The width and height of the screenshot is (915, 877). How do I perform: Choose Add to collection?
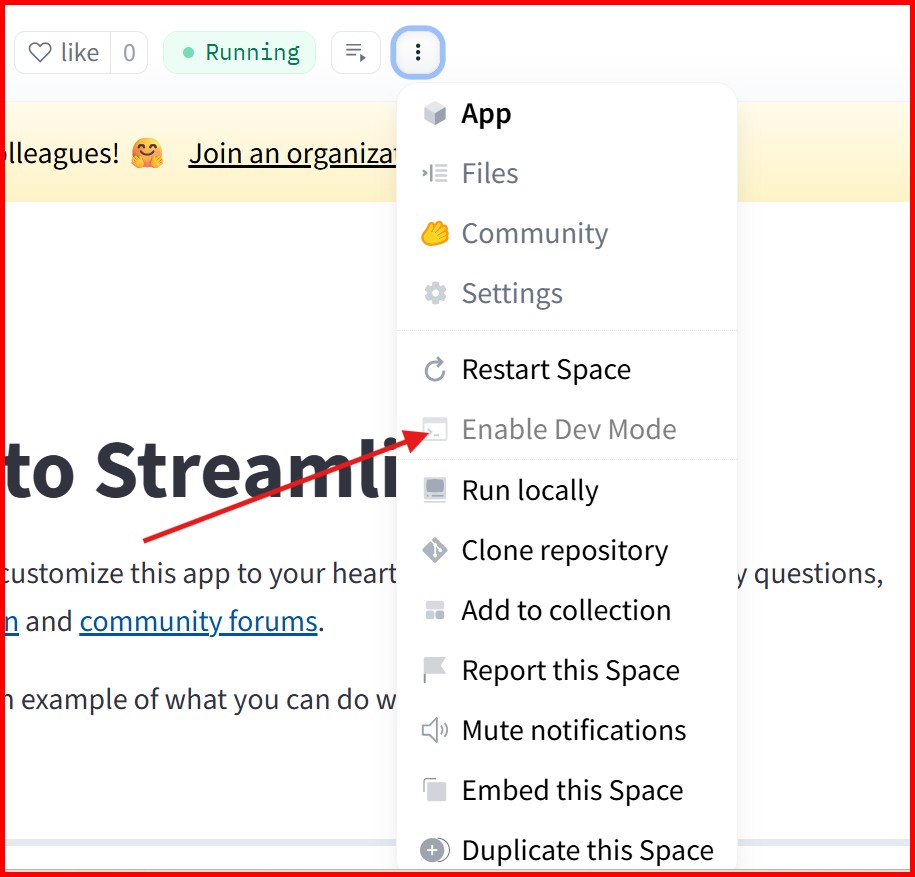tap(567, 610)
